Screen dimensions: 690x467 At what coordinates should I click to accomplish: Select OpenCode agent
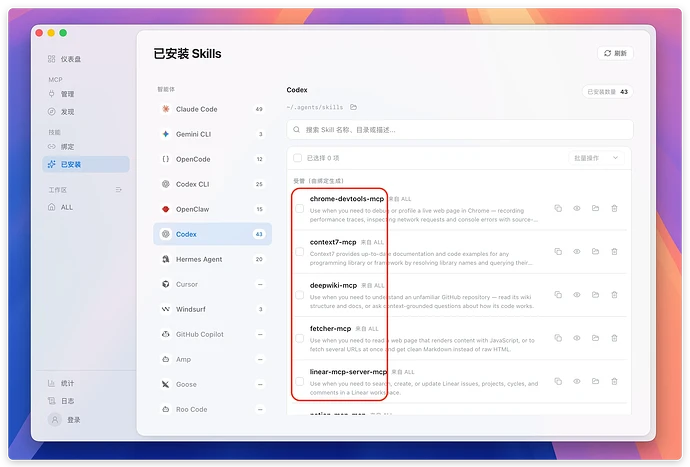(x=213, y=159)
